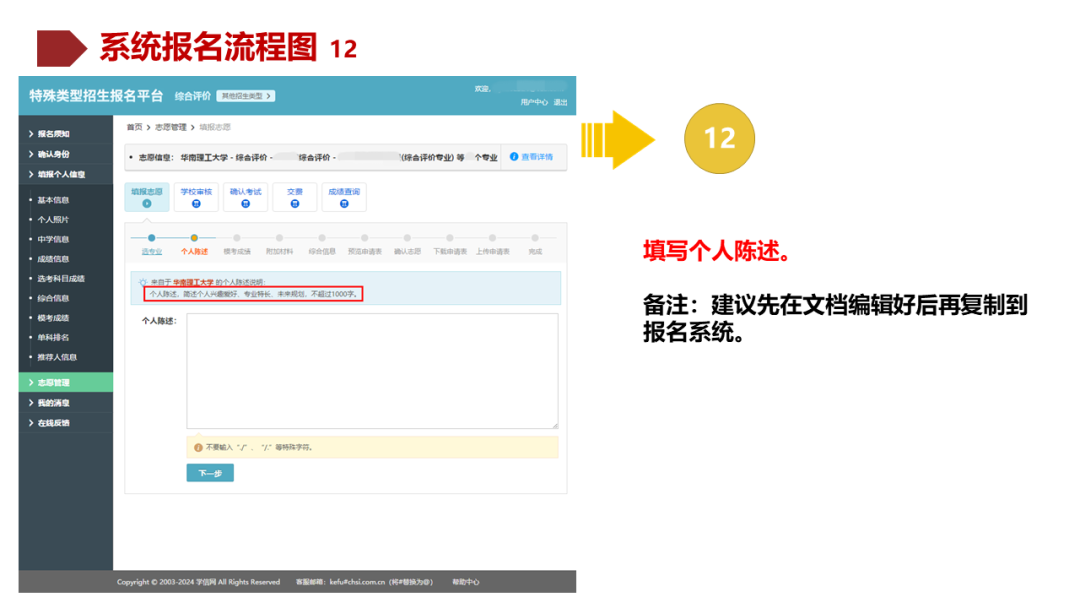Collapse the 填报个人信息 sidebar section

[65, 174]
